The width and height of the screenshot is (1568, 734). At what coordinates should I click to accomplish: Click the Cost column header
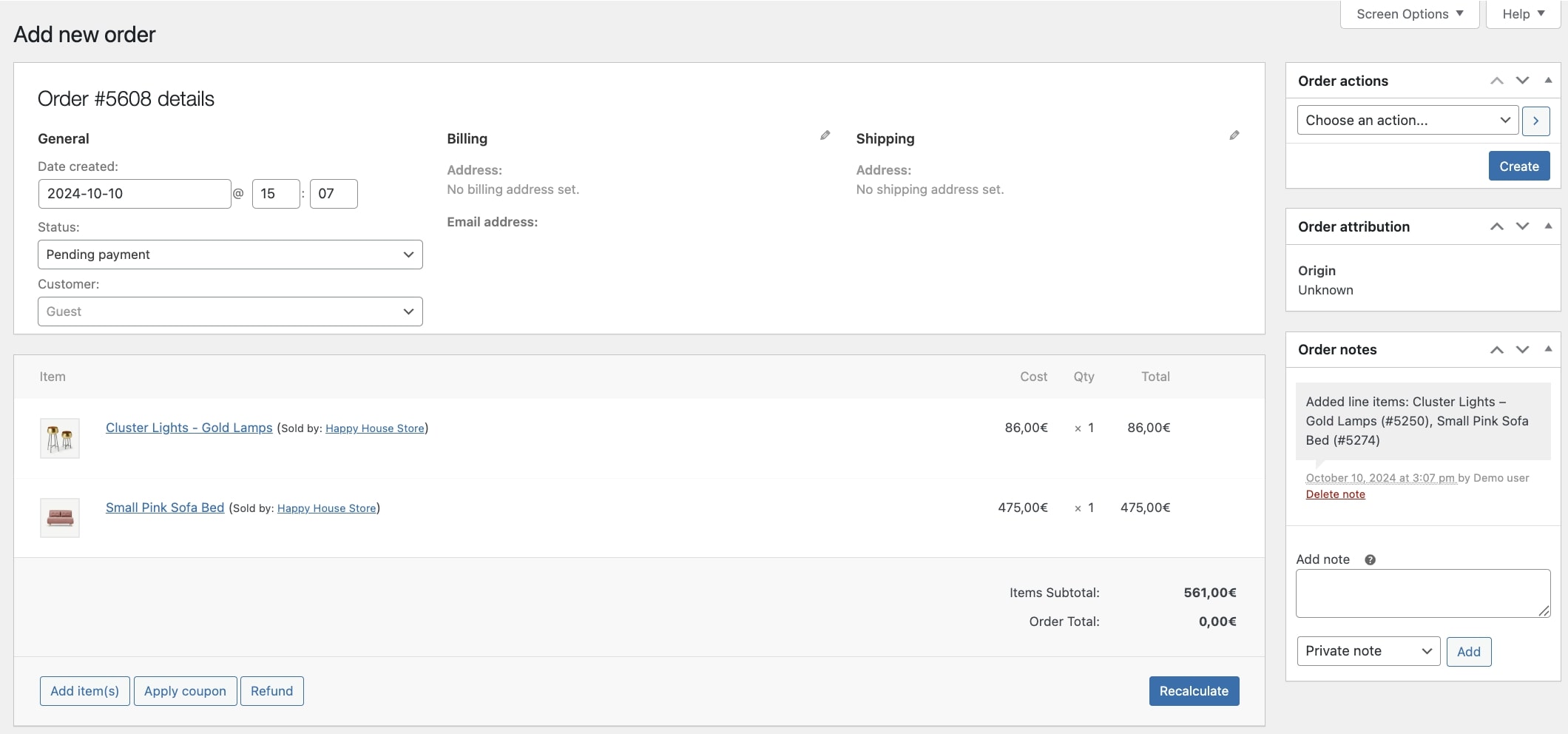click(1033, 377)
